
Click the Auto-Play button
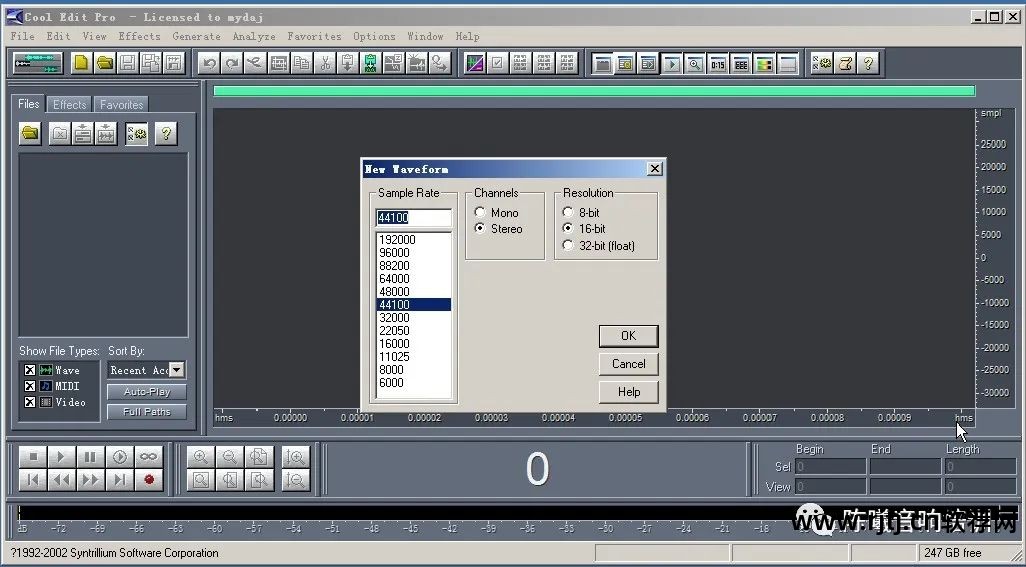pyautogui.click(x=147, y=392)
